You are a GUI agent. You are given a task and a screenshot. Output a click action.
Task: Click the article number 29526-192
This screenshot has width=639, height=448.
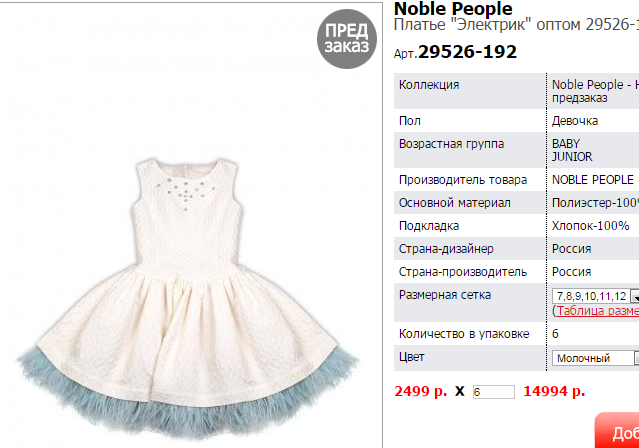pyautogui.click(x=467, y=52)
